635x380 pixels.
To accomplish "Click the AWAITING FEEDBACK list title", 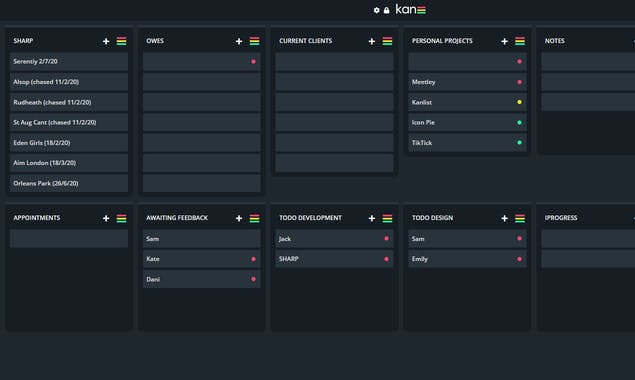I will (x=177, y=218).
